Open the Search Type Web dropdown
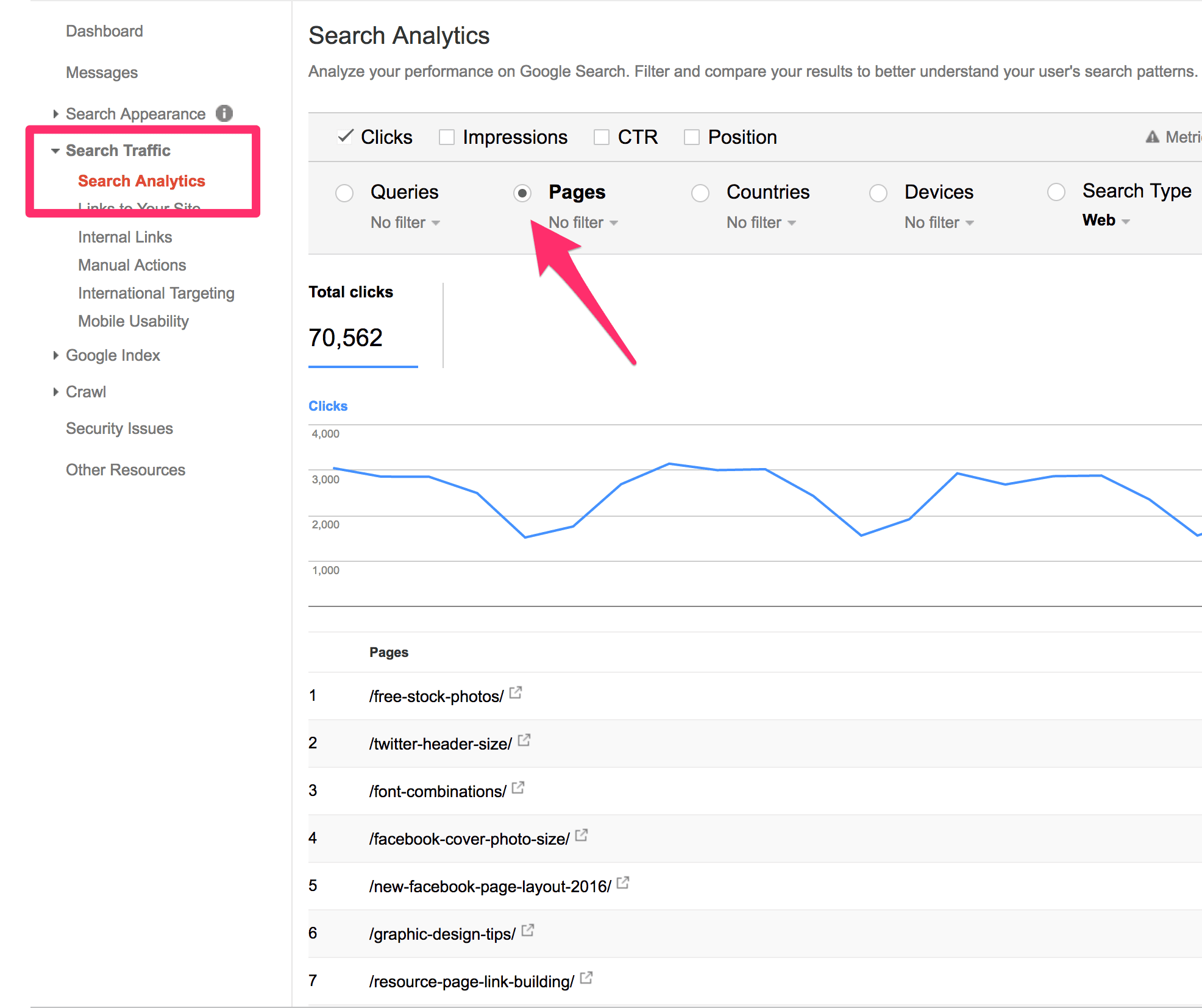1202x1008 pixels. pos(1106,220)
